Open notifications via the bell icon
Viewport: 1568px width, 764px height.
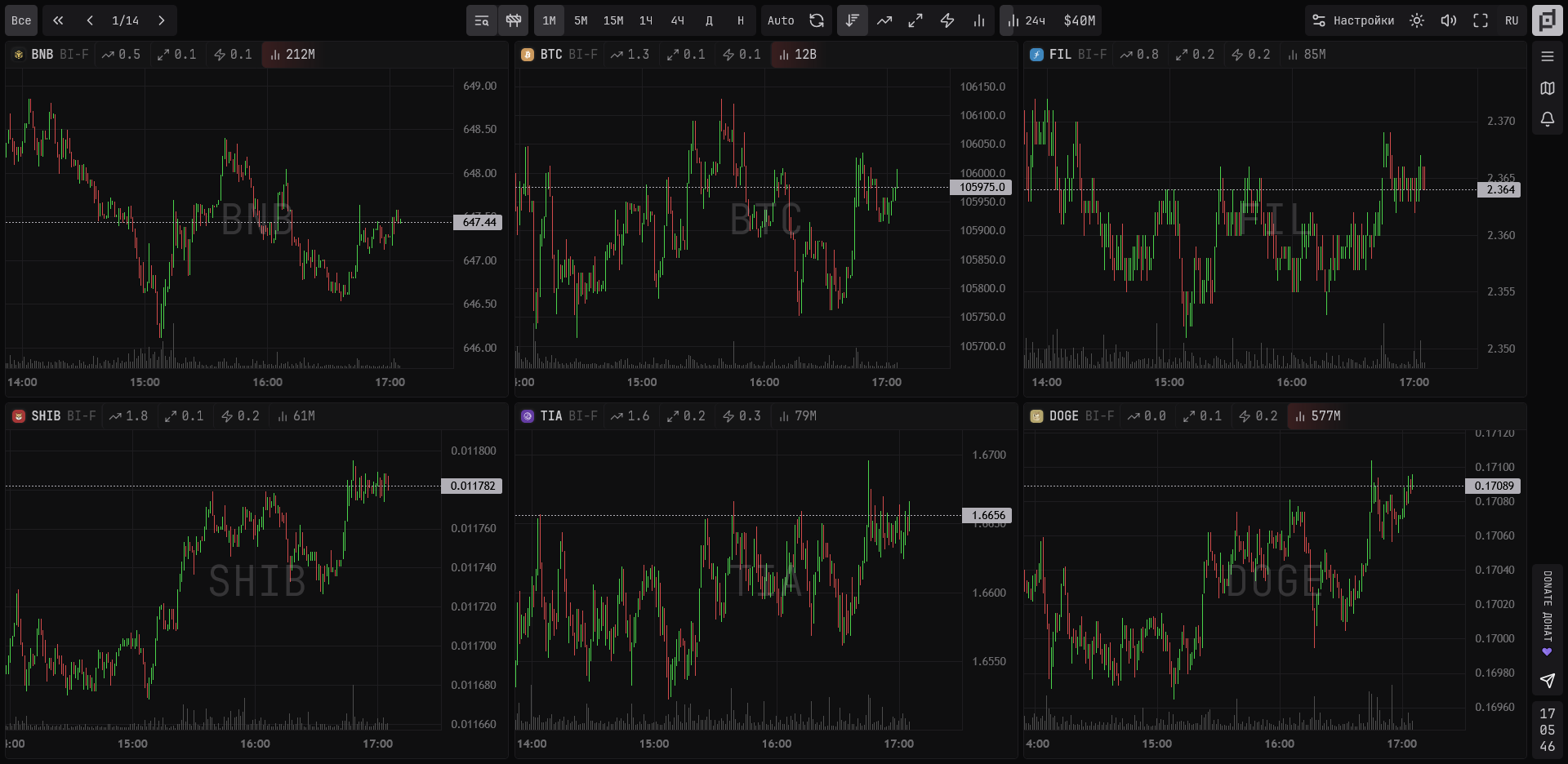pyautogui.click(x=1547, y=120)
